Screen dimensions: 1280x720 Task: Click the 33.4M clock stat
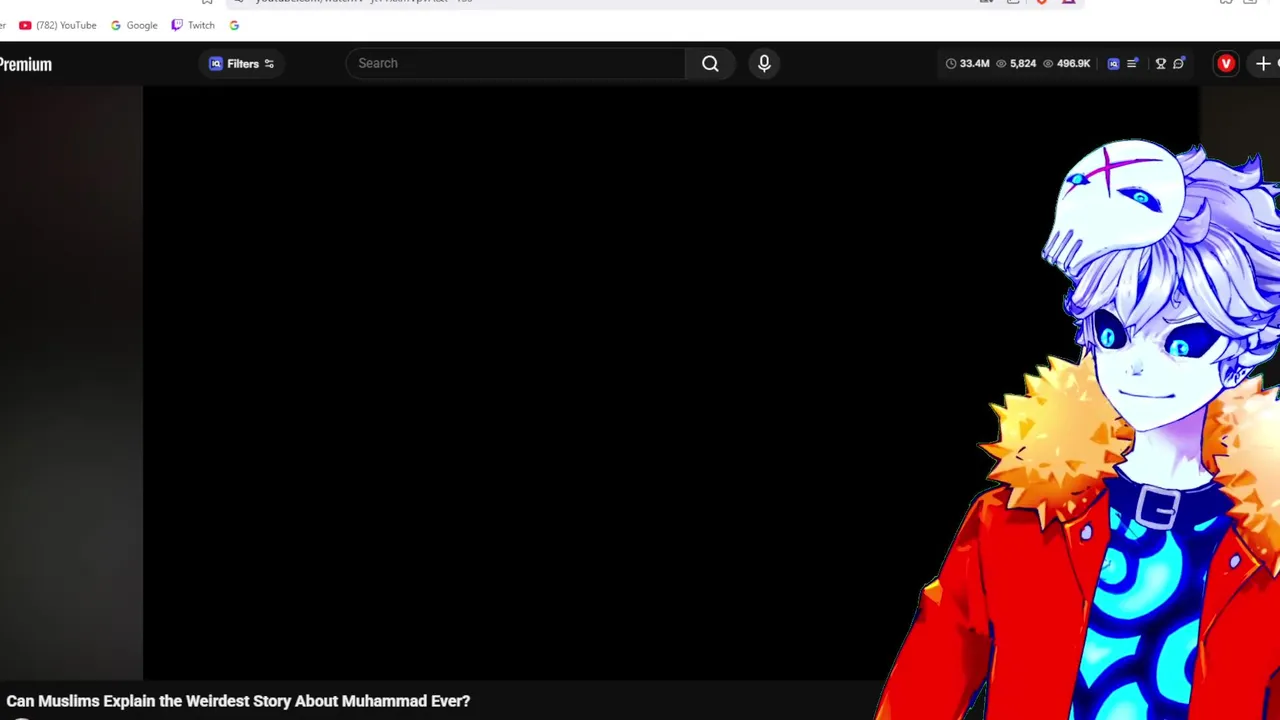point(967,64)
